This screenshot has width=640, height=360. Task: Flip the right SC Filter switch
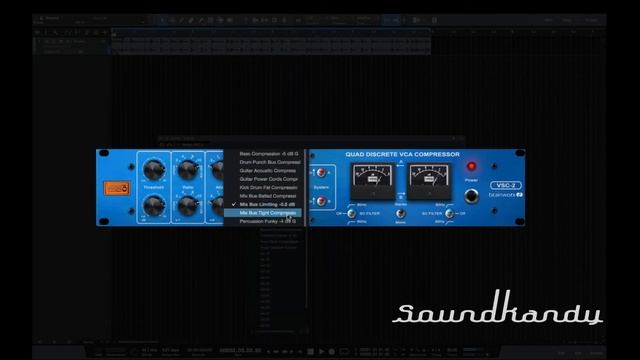(x=449, y=213)
